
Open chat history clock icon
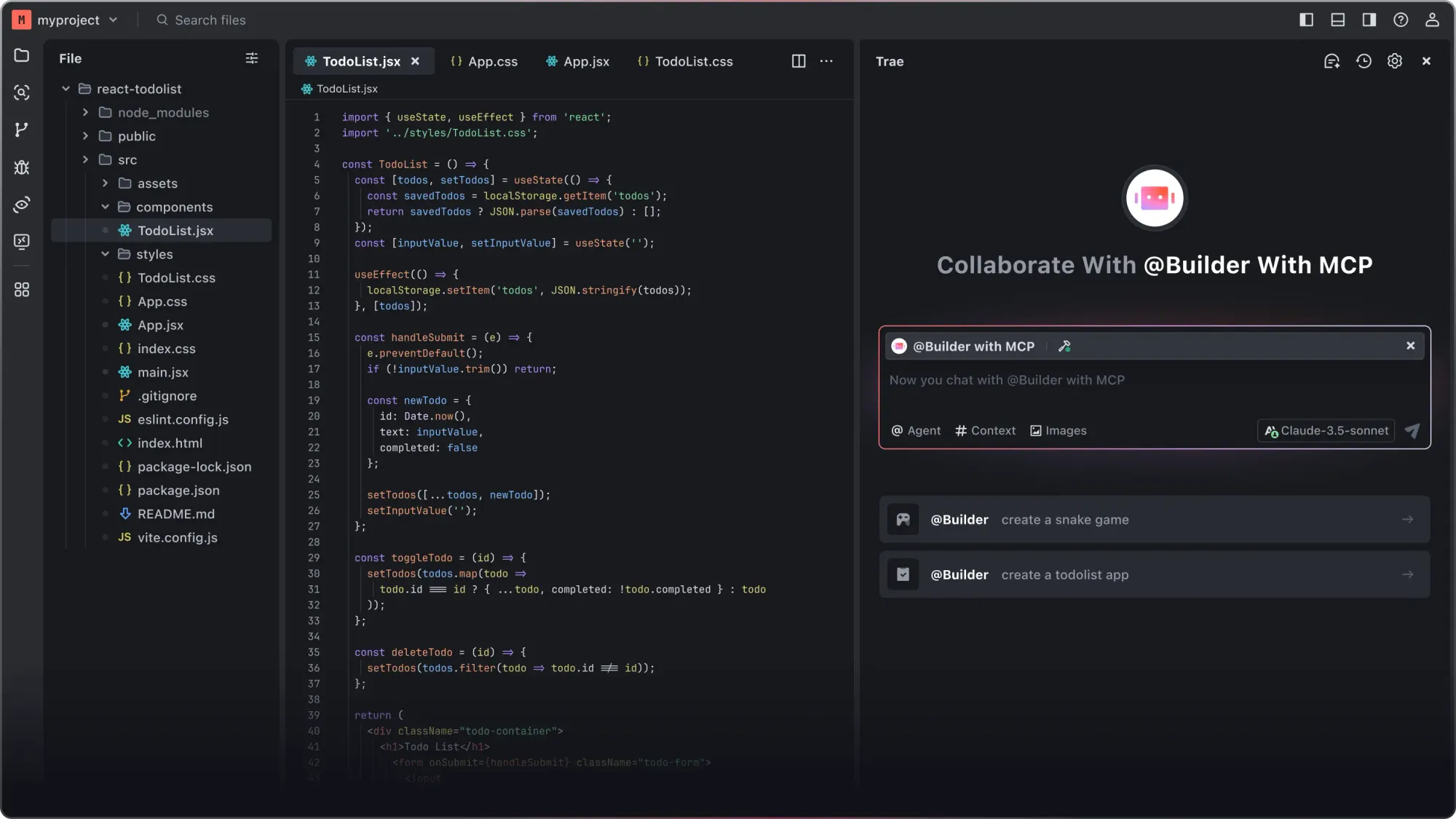[x=1364, y=62]
